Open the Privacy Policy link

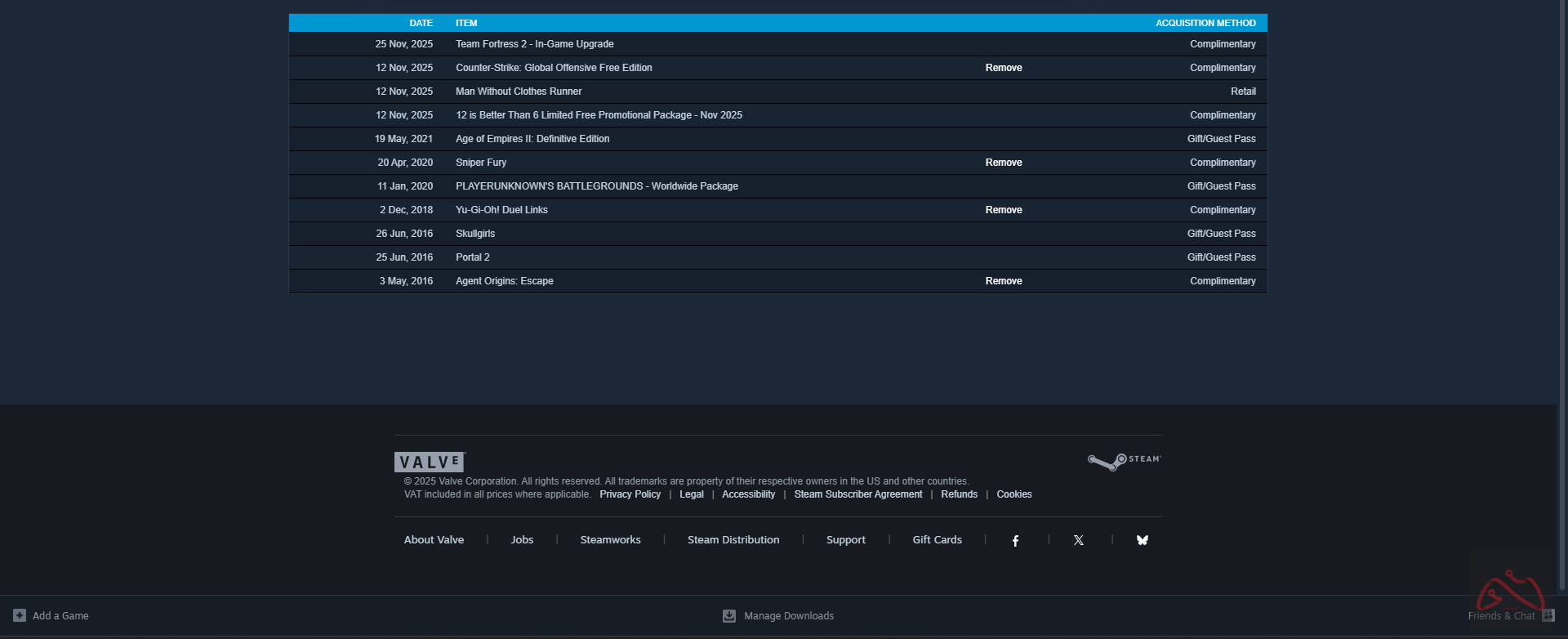pyautogui.click(x=630, y=494)
